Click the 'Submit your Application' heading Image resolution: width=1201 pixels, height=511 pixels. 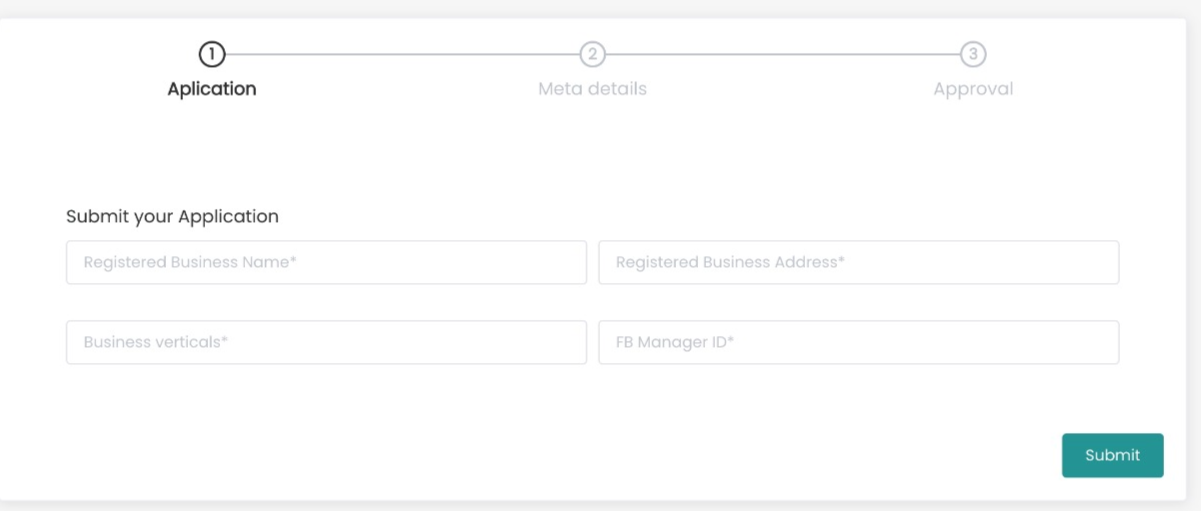tap(172, 216)
